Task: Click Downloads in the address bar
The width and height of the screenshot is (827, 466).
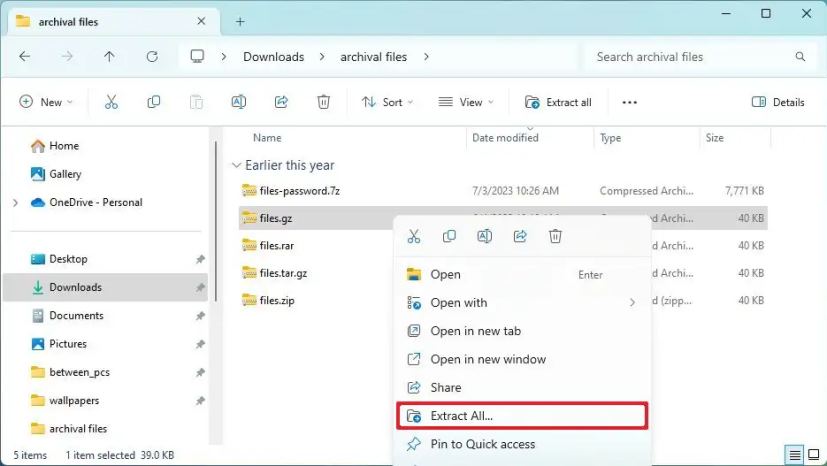Action: (274, 56)
